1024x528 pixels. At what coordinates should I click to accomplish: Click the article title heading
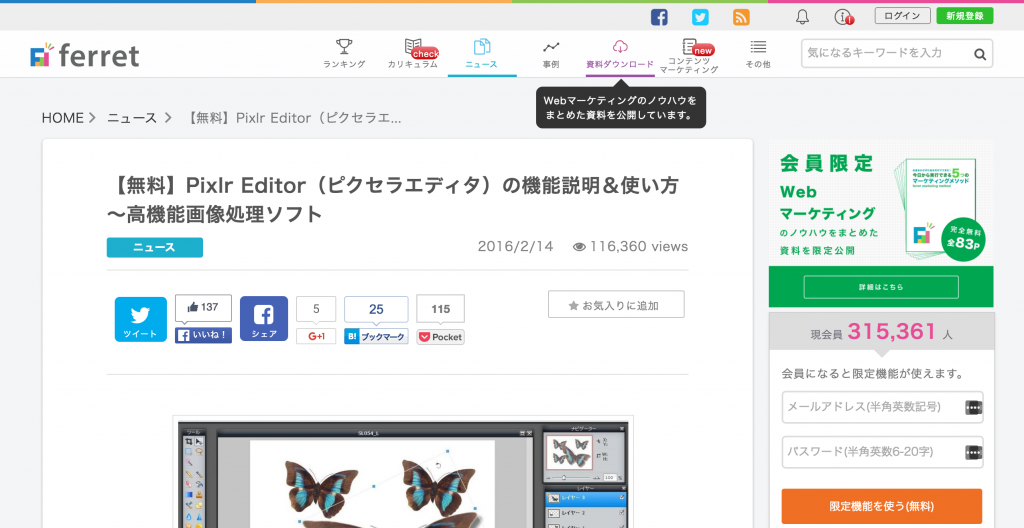[x=392, y=199]
